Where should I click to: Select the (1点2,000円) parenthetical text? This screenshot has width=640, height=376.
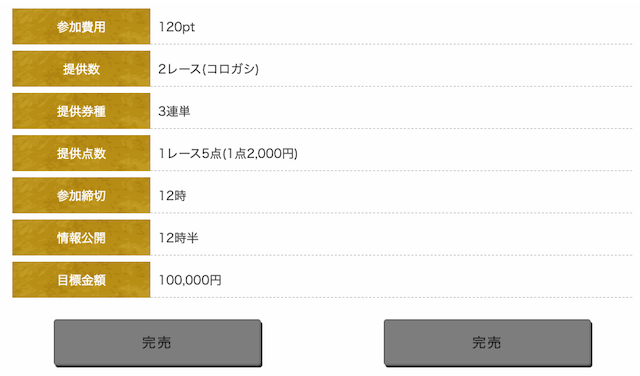(x=260, y=154)
